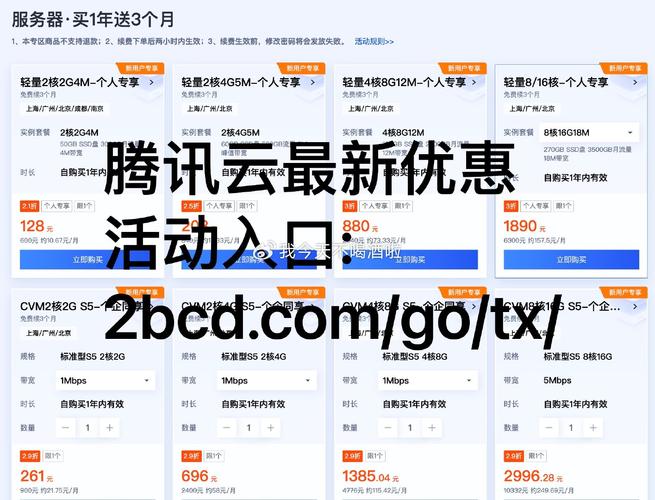The width and height of the screenshot is (655, 500).
Task: Select region tag in CVM2核2G S5 card
Action: [x=48, y=333]
